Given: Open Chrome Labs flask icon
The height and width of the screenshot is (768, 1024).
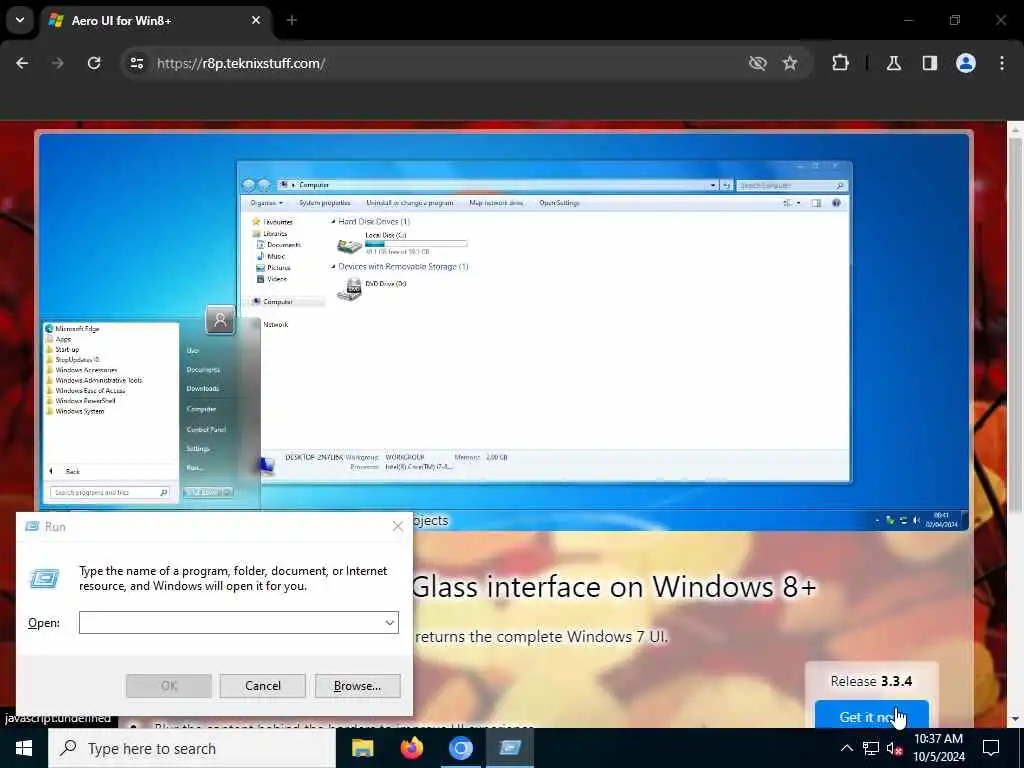Looking at the screenshot, I should [x=894, y=63].
